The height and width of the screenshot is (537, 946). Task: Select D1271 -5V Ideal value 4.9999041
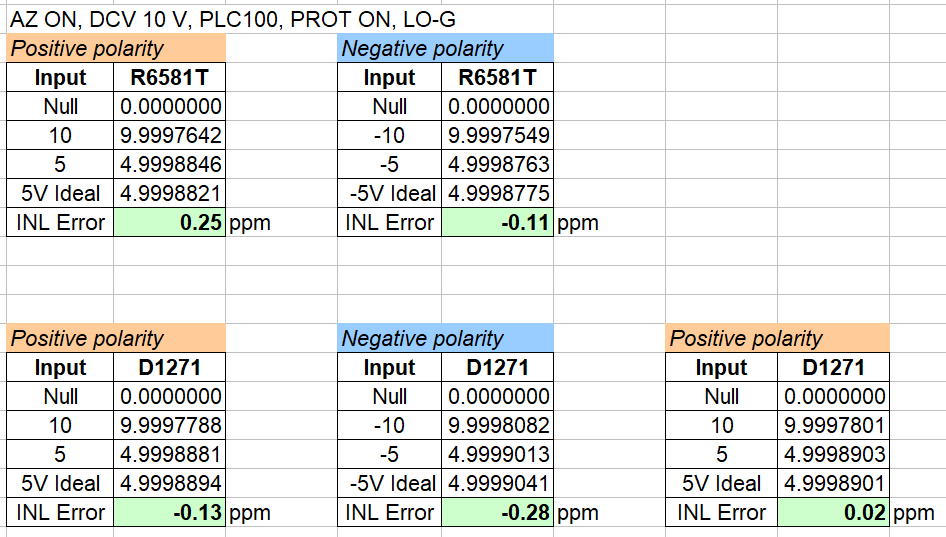pyautogui.click(x=498, y=483)
